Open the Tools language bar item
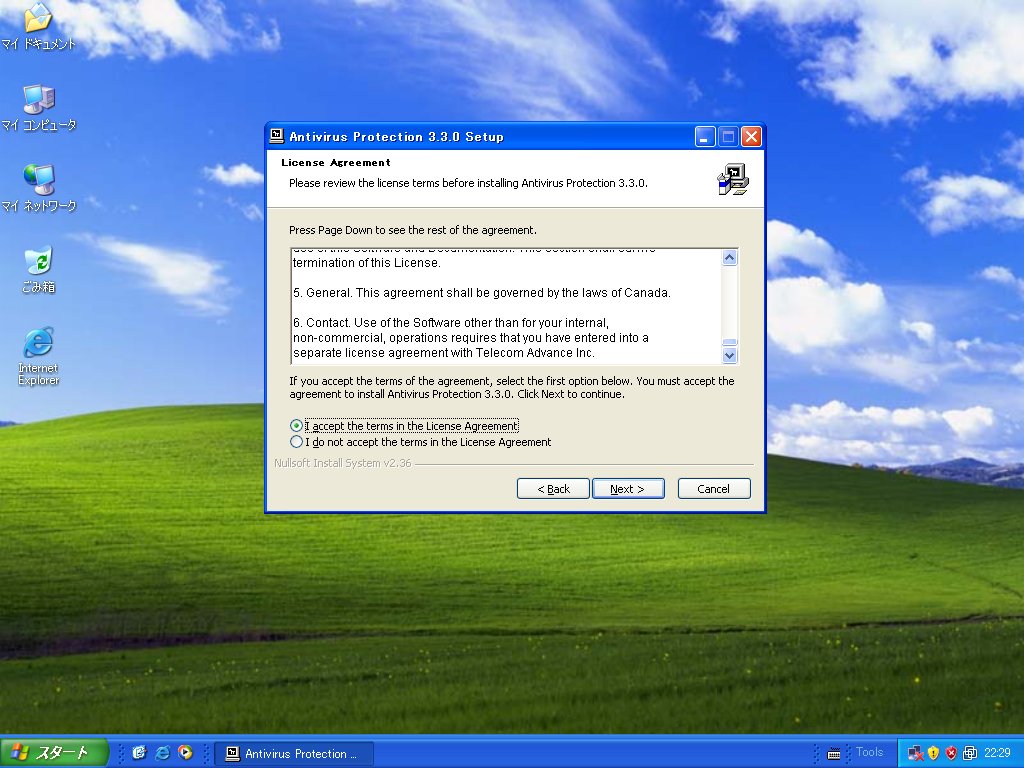The height and width of the screenshot is (768, 1024). 869,752
